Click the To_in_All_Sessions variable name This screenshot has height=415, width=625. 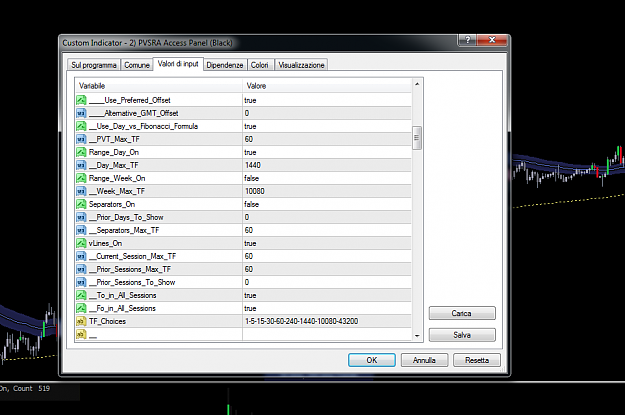pyautogui.click(x=122, y=295)
